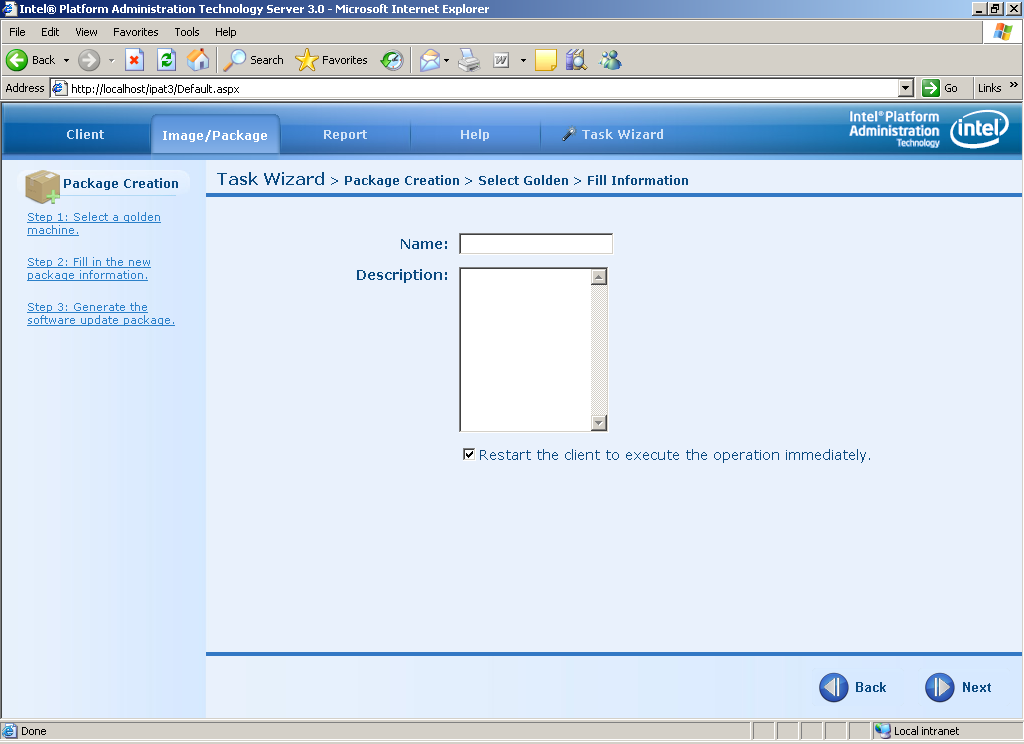Click the IE Forward arrow icon
This screenshot has width=1024, height=744.
(89, 60)
